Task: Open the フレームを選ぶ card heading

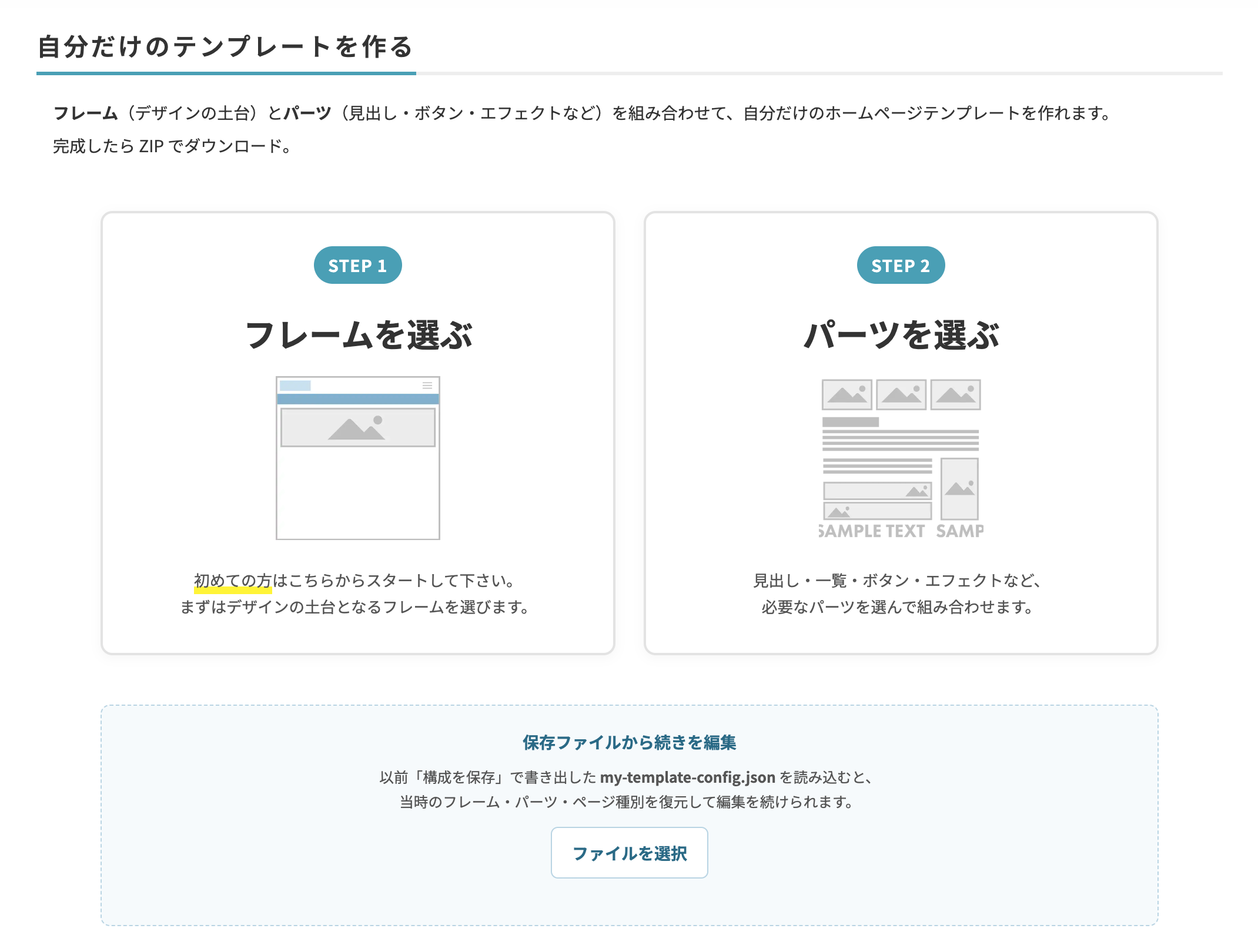Action: pos(359,336)
